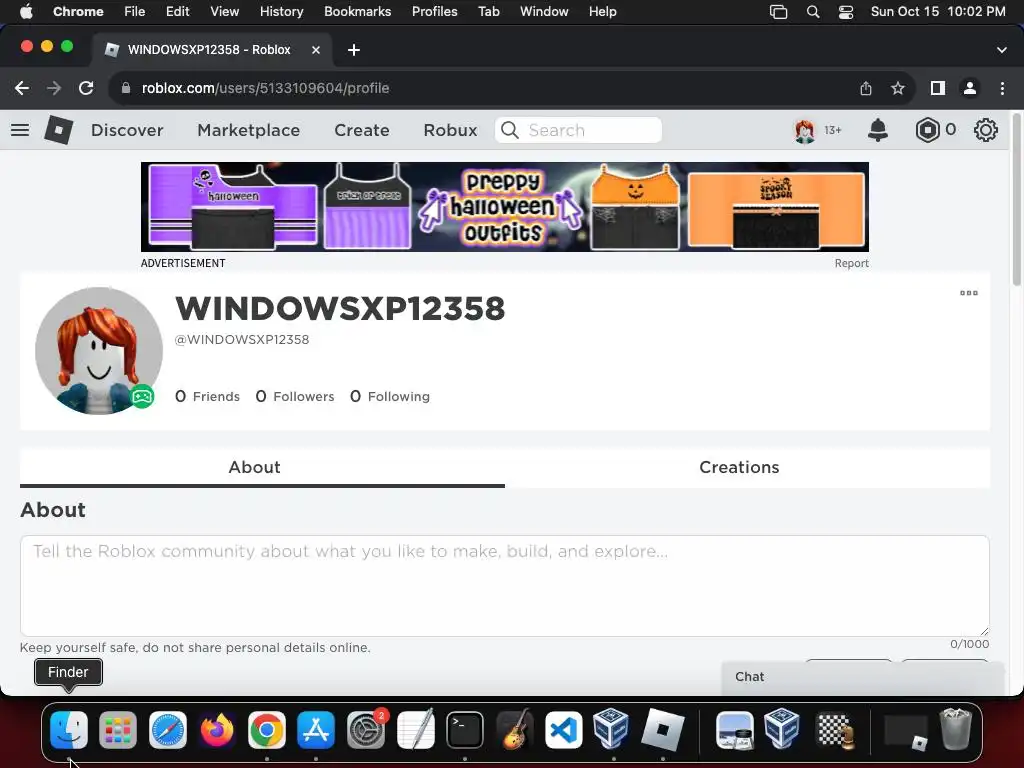Switch to the About tab
The width and height of the screenshot is (1024, 768).
pos(255,467)
